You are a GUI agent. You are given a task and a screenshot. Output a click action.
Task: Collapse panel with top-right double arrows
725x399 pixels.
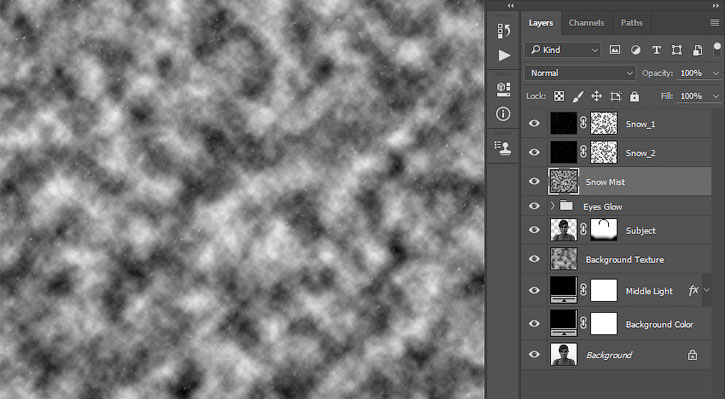716,6
